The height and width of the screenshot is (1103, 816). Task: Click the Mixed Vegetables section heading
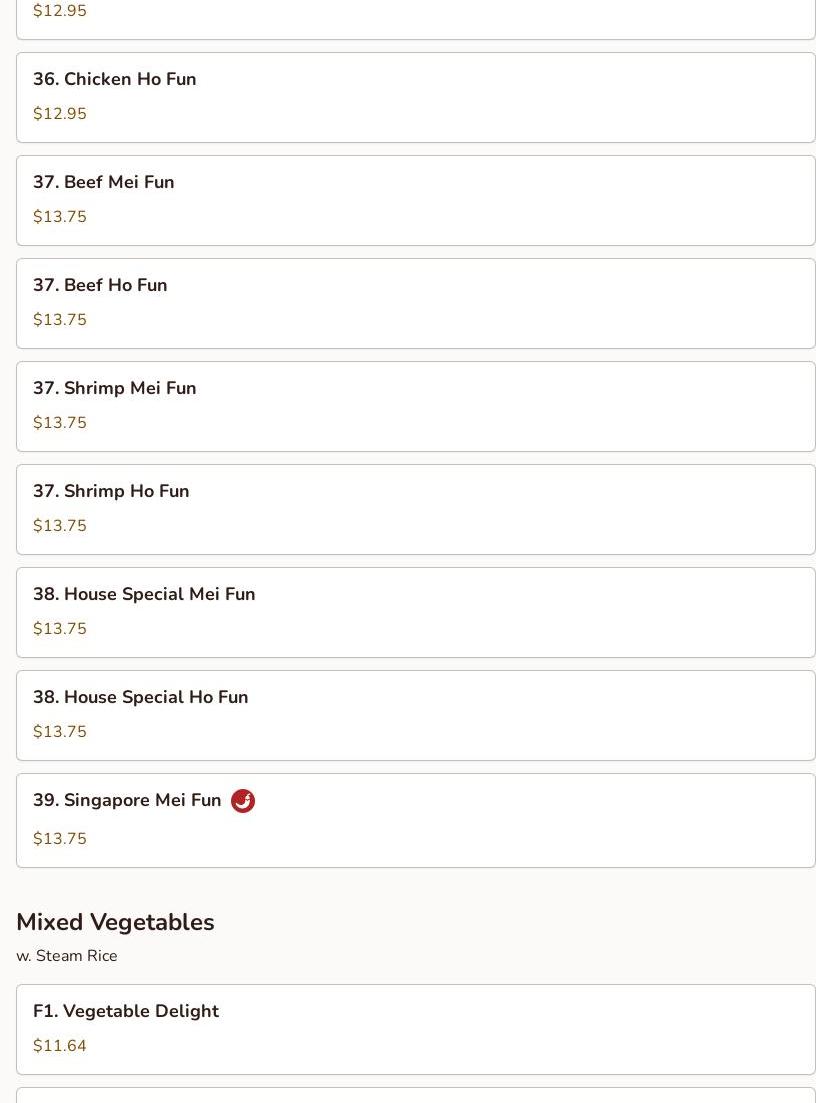point(115,922)
